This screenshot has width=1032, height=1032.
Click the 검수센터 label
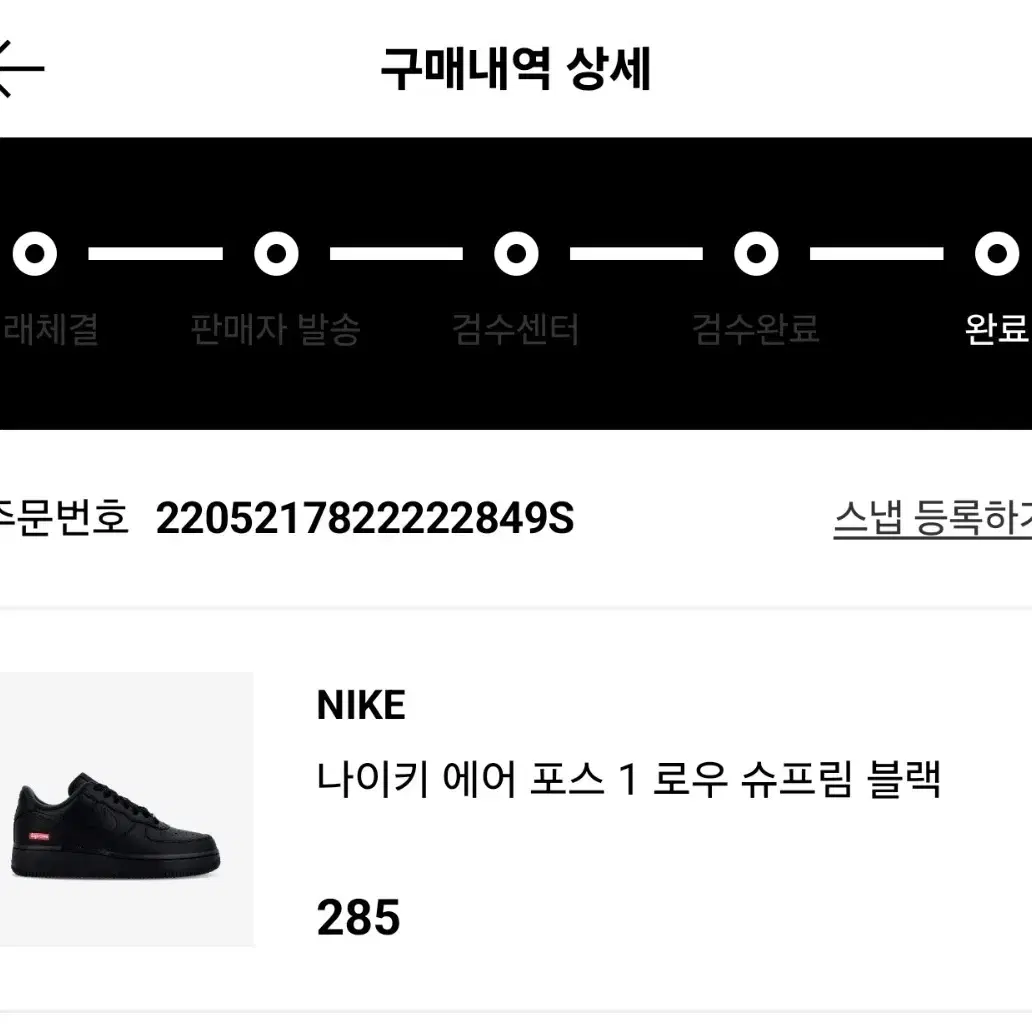515,329
